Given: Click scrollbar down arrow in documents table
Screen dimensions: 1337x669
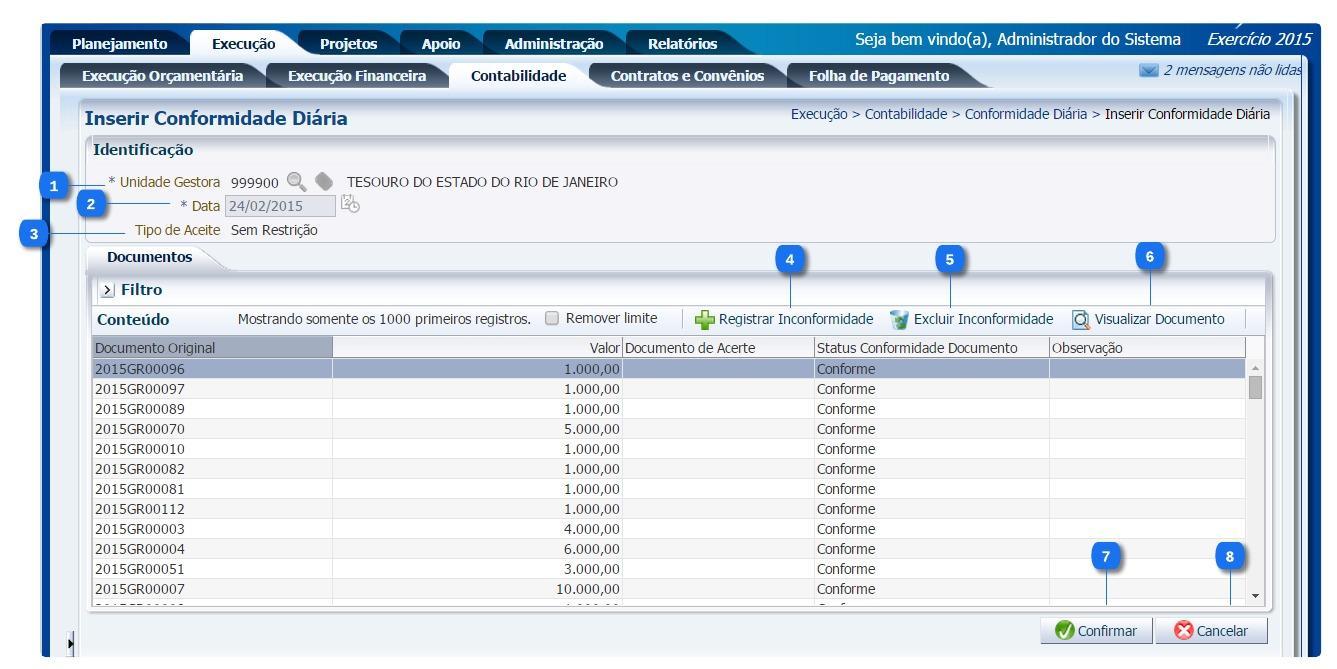Looking at the screenshot, I should (x=1256, y=596).
